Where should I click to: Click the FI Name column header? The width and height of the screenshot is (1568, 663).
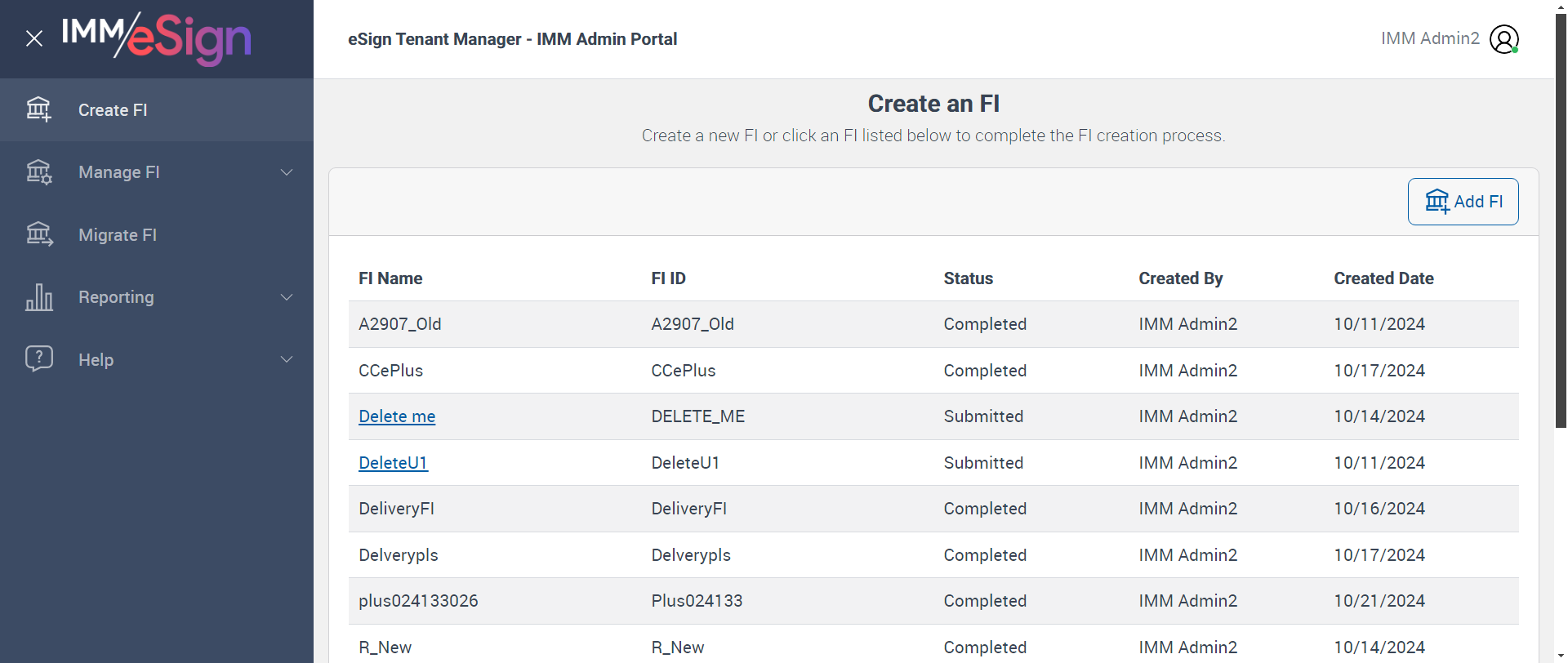(390, 278)
